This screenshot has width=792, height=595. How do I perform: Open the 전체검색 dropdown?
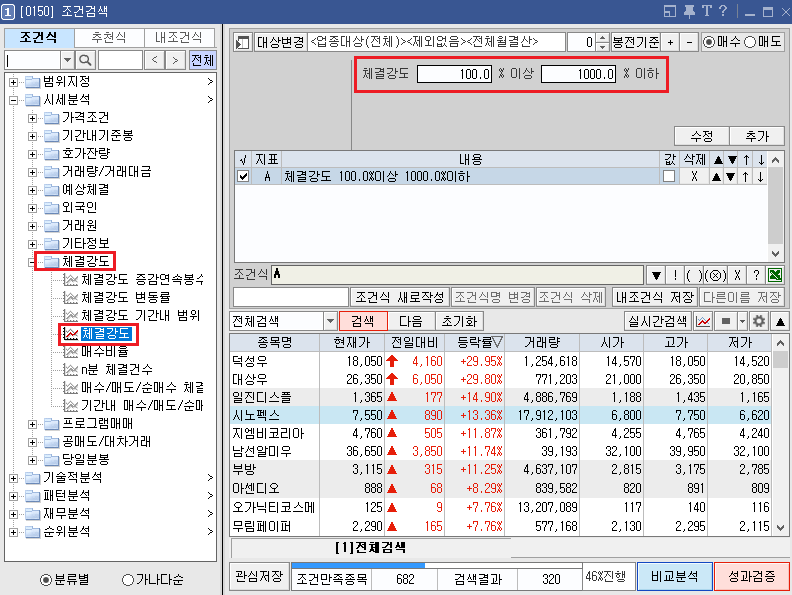(x=330, y=321)
